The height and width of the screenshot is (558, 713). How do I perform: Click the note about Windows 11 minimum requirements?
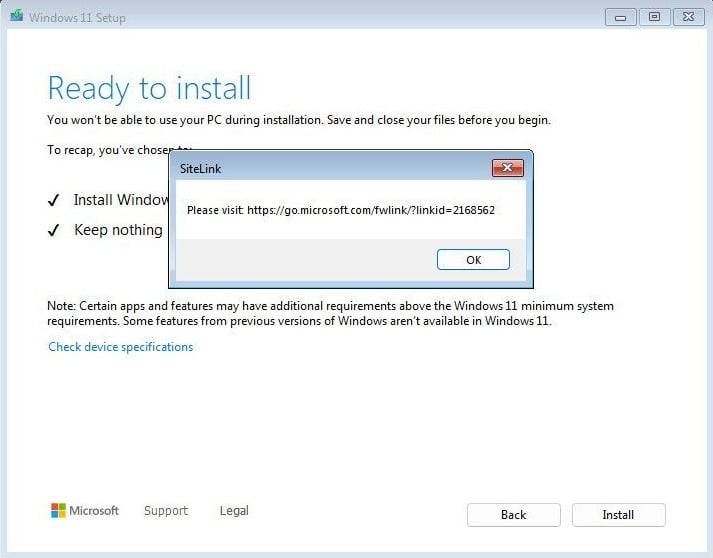(x=330, y=313)
